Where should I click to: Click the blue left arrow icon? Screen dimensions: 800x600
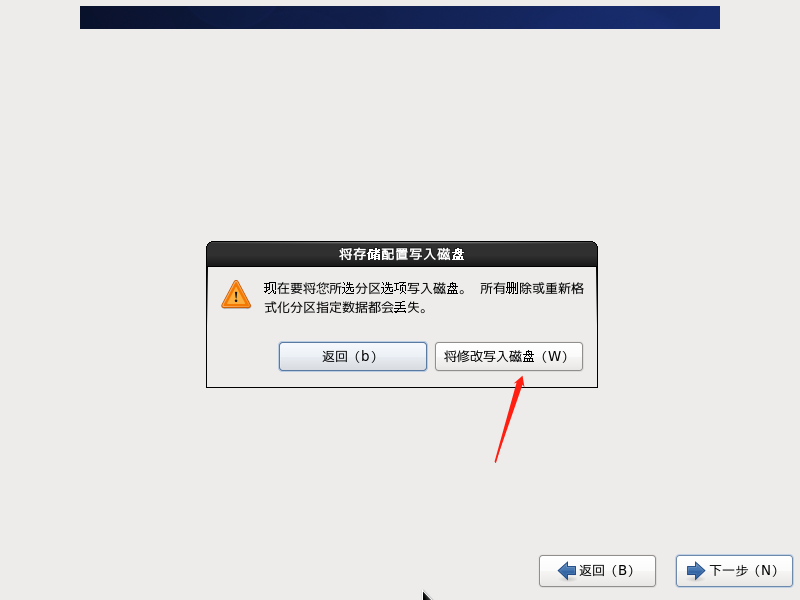click(567, 570)
